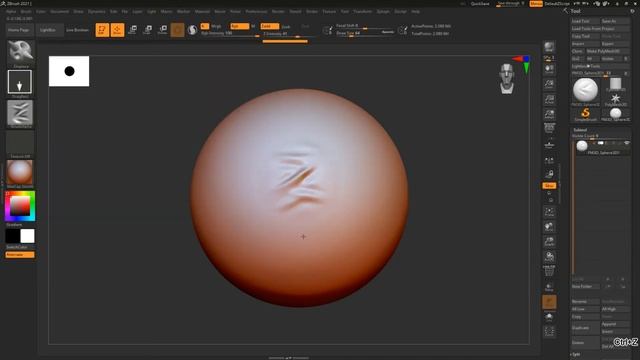This screenshot has height=360, width=640.
Task: Select the SimpleBrush tool icon
Action: tap(585, 114)
